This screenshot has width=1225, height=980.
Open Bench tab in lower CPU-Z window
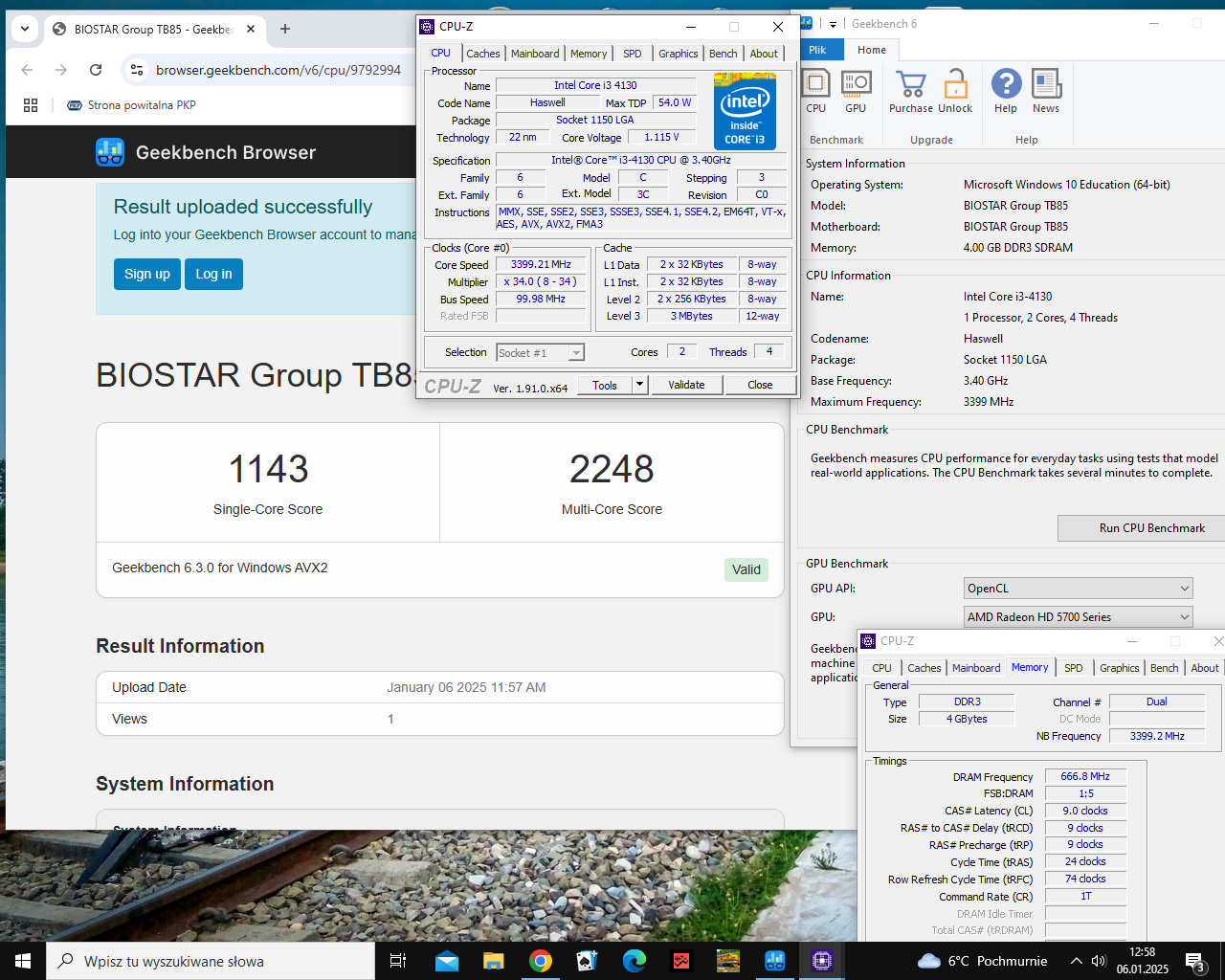[x=1165, y=668]
